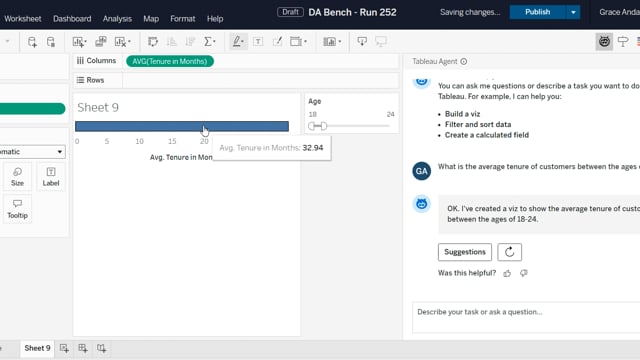Click the Age filter minimum value 18
The height and width of the screenshot is (360, 640).
click(313, 114)
